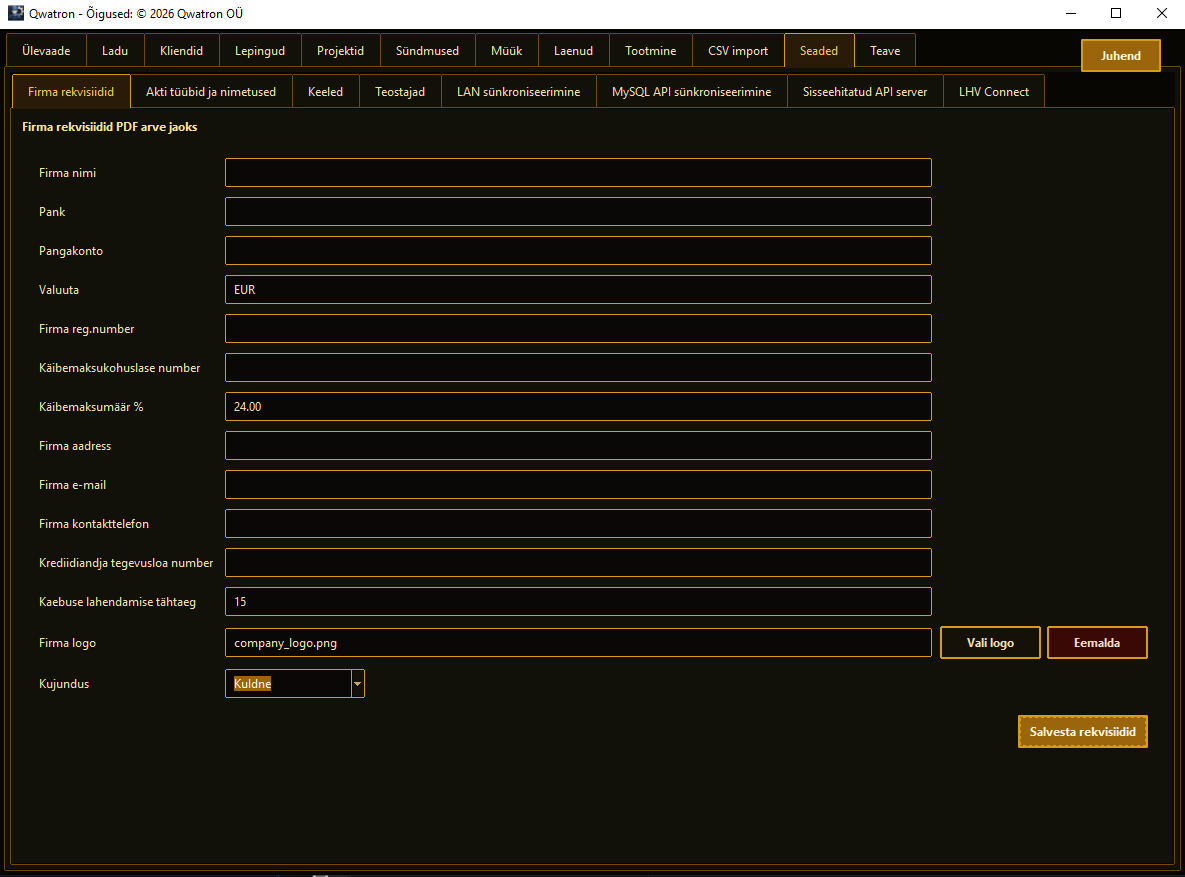Save with the Salvesta rekvisiidid button
The height and width of the screenshot is (877, 1185).
coord(1082,732)
